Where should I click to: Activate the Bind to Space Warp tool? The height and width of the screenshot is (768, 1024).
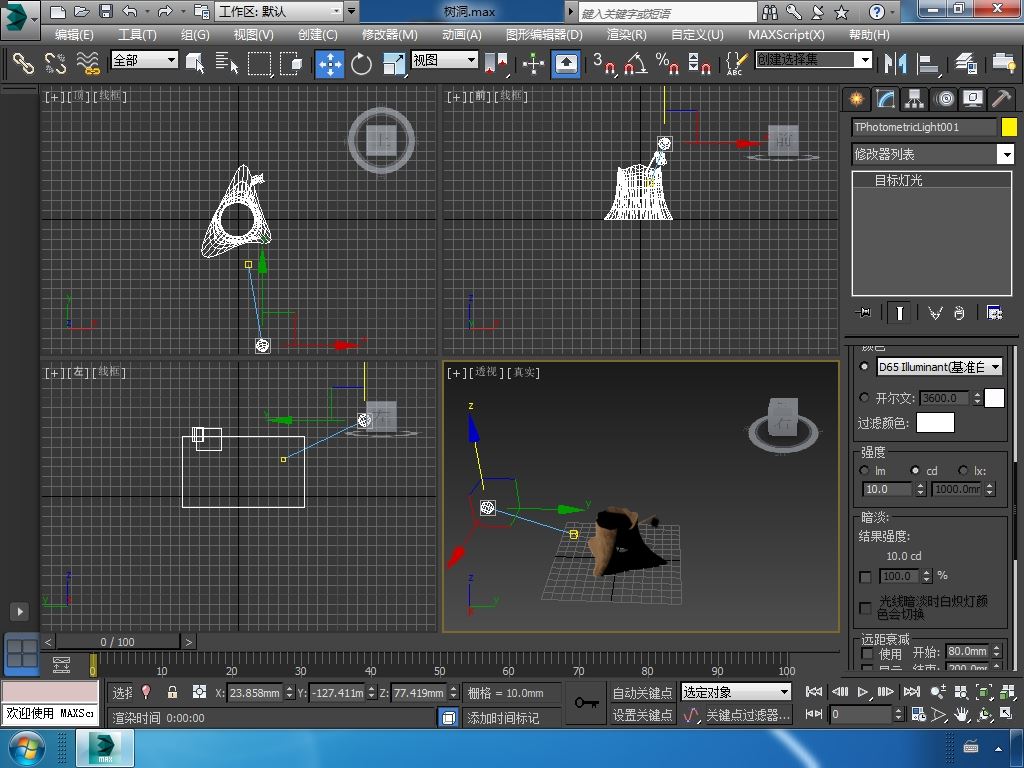coord(88,63)
